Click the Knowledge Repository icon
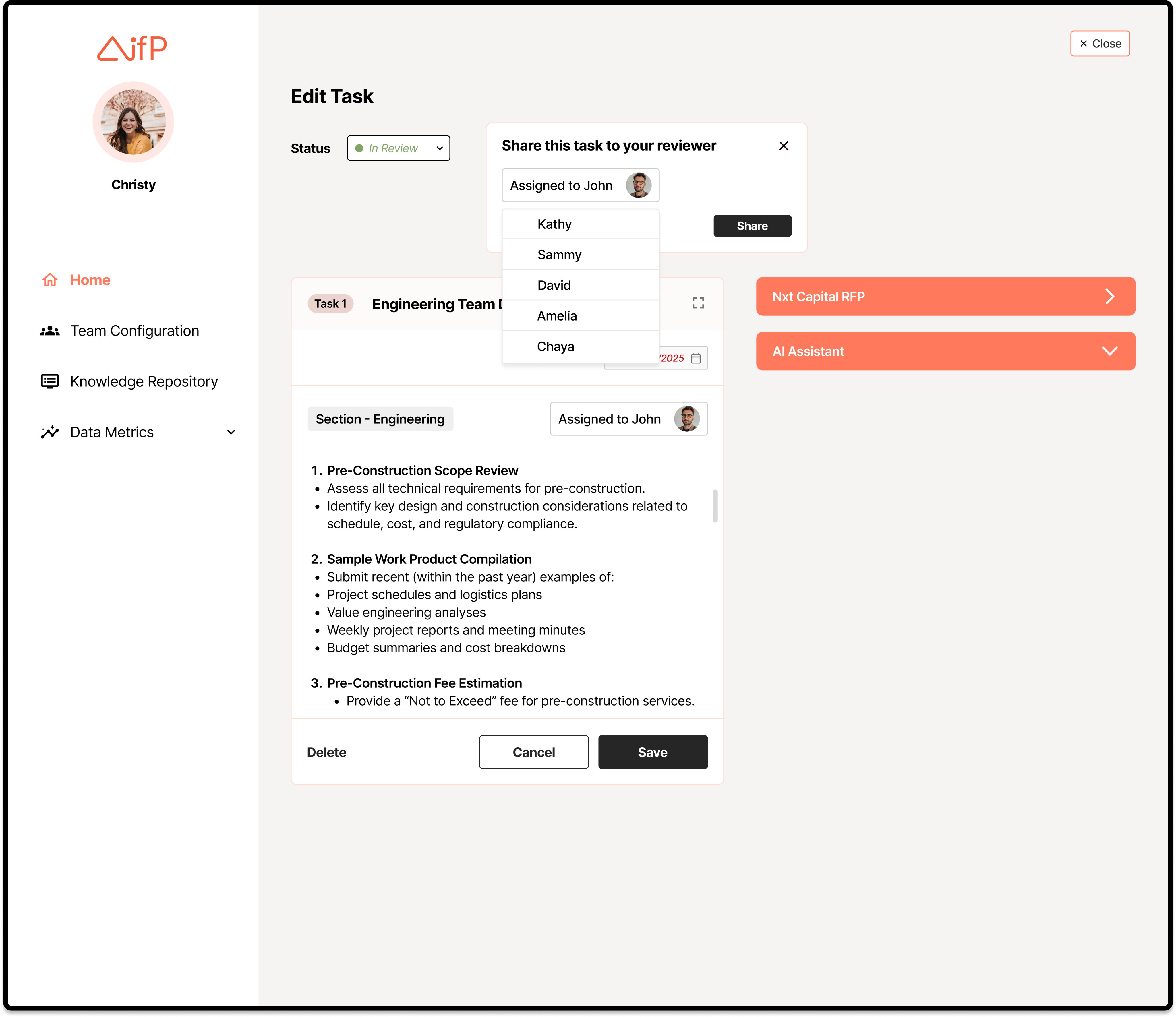The width and height of the screenshot is (1176, 1017). (50, 381)
